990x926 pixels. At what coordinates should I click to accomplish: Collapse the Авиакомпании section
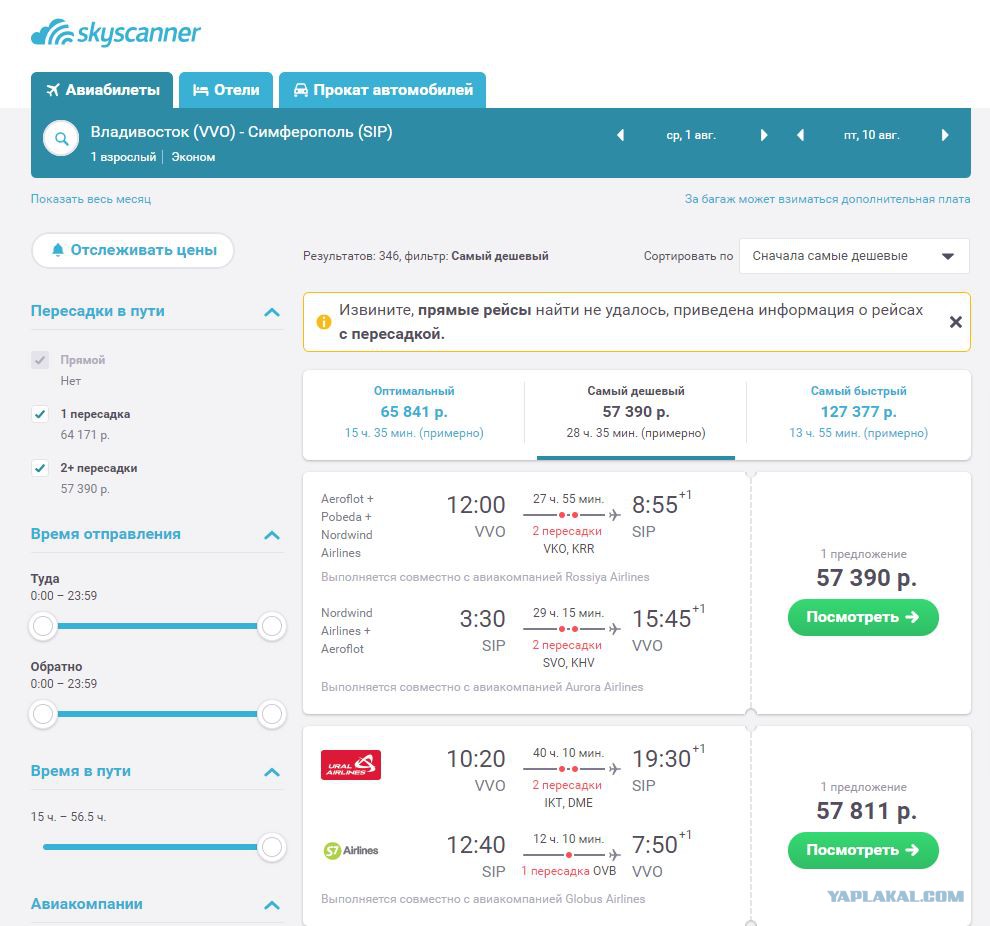click(271, 905)
